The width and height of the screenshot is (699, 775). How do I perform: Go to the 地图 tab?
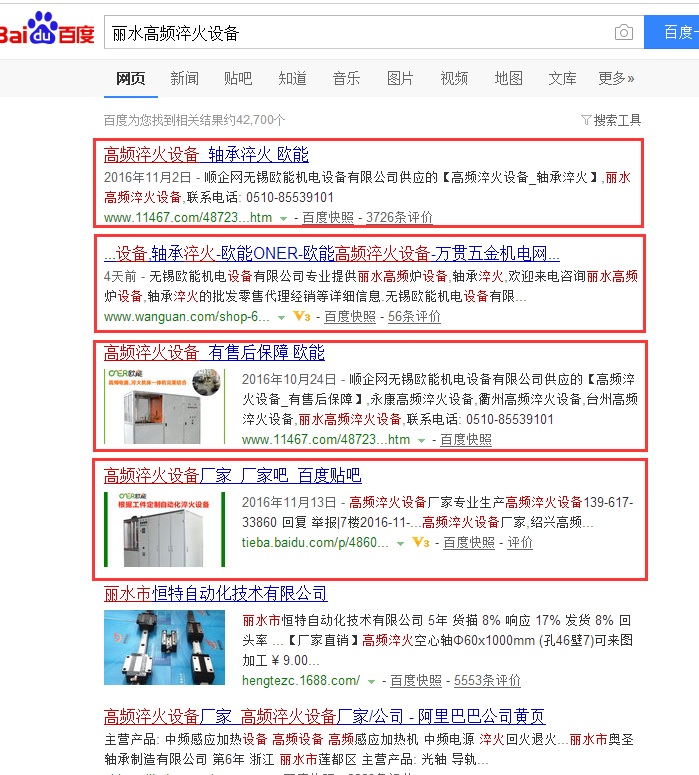pos(508,78)
